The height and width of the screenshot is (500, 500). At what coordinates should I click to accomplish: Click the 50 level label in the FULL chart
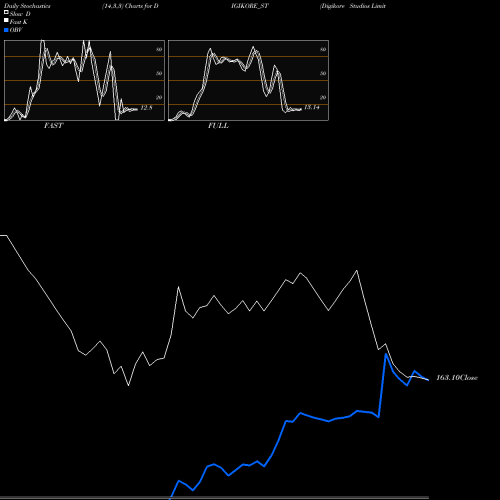pos(323,73)
